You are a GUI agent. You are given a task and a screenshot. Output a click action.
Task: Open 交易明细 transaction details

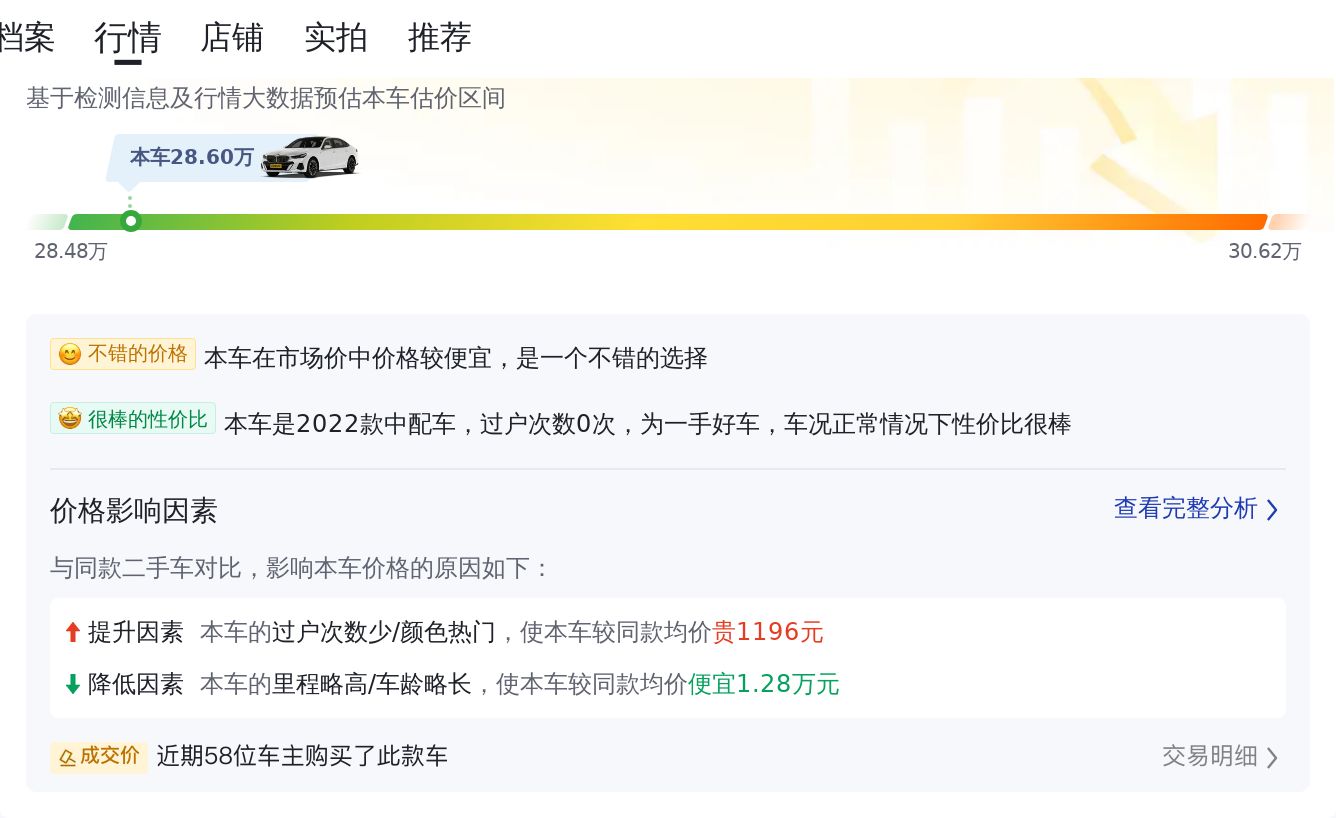coord(1209,756)
